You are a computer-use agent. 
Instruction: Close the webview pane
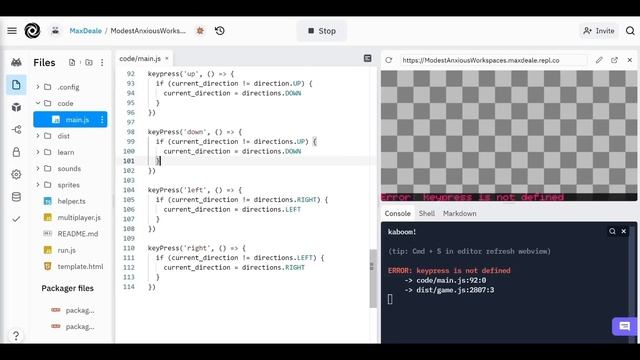[629, 60]
